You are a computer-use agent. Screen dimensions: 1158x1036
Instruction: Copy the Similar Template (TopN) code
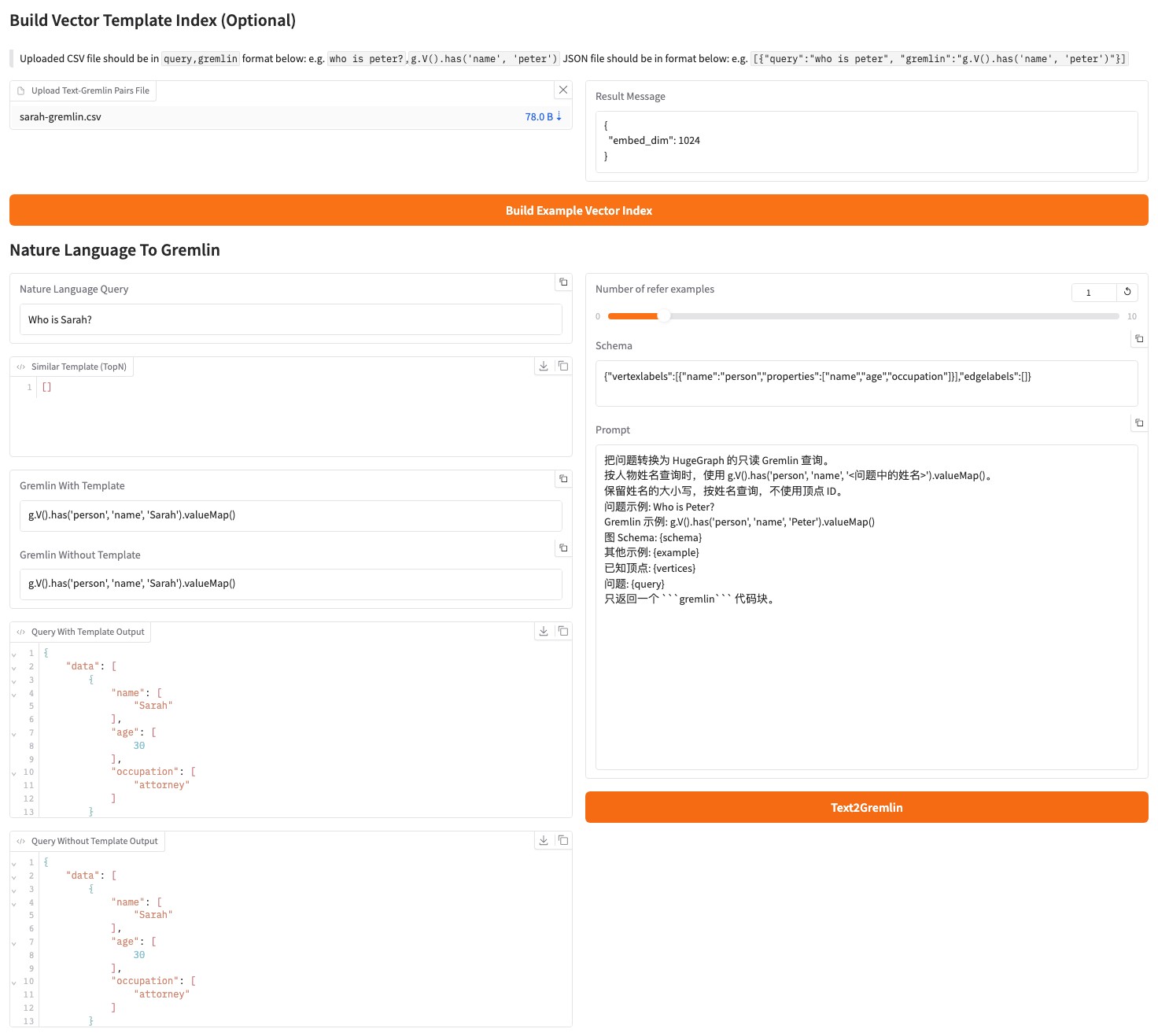[x=563, y=366]
